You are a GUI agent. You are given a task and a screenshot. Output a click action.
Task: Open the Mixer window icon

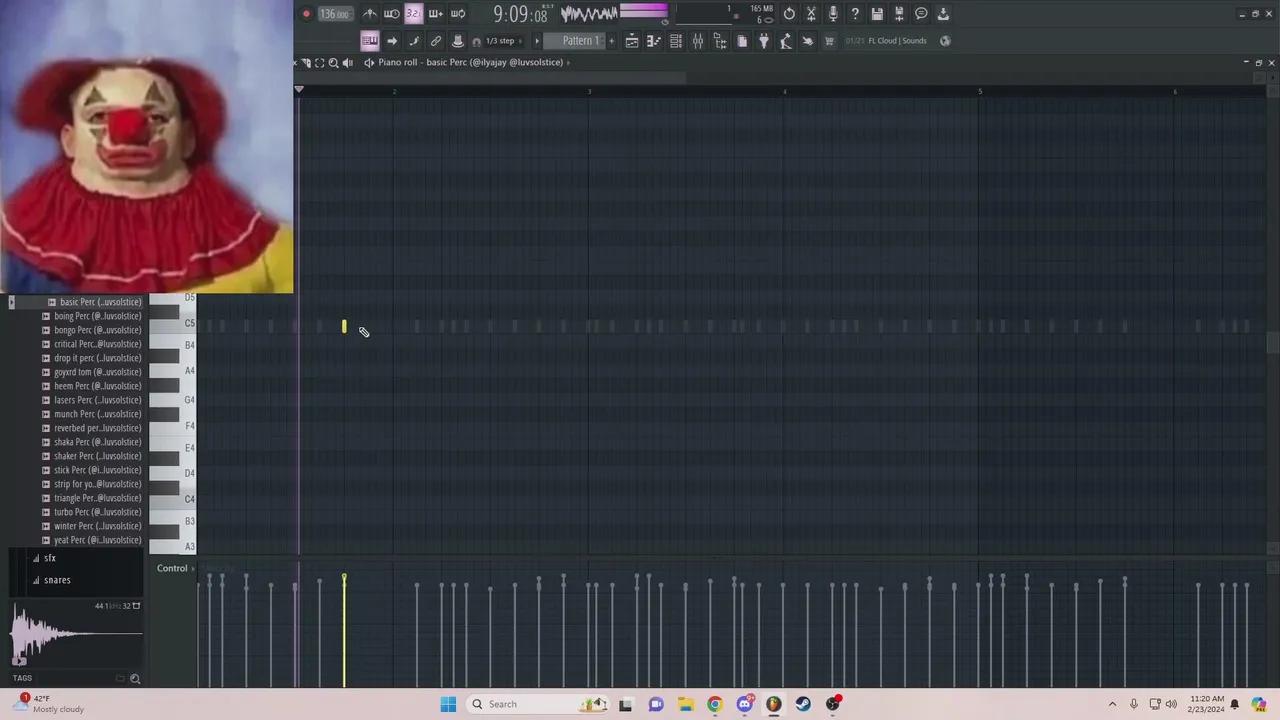[x=698, y=41]
